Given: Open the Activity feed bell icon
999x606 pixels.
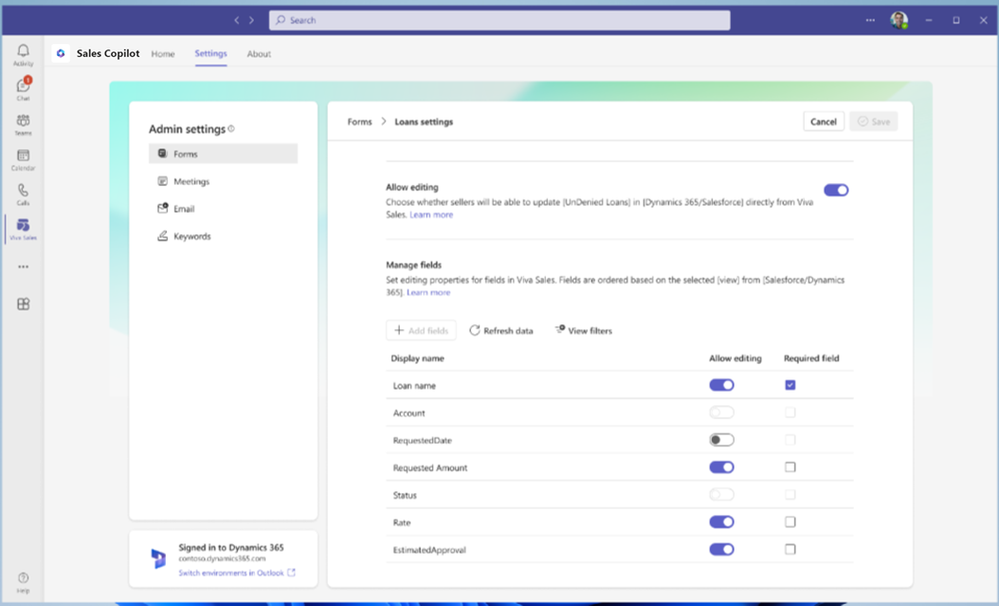Looking at the screenshot, I should (23, 50).
